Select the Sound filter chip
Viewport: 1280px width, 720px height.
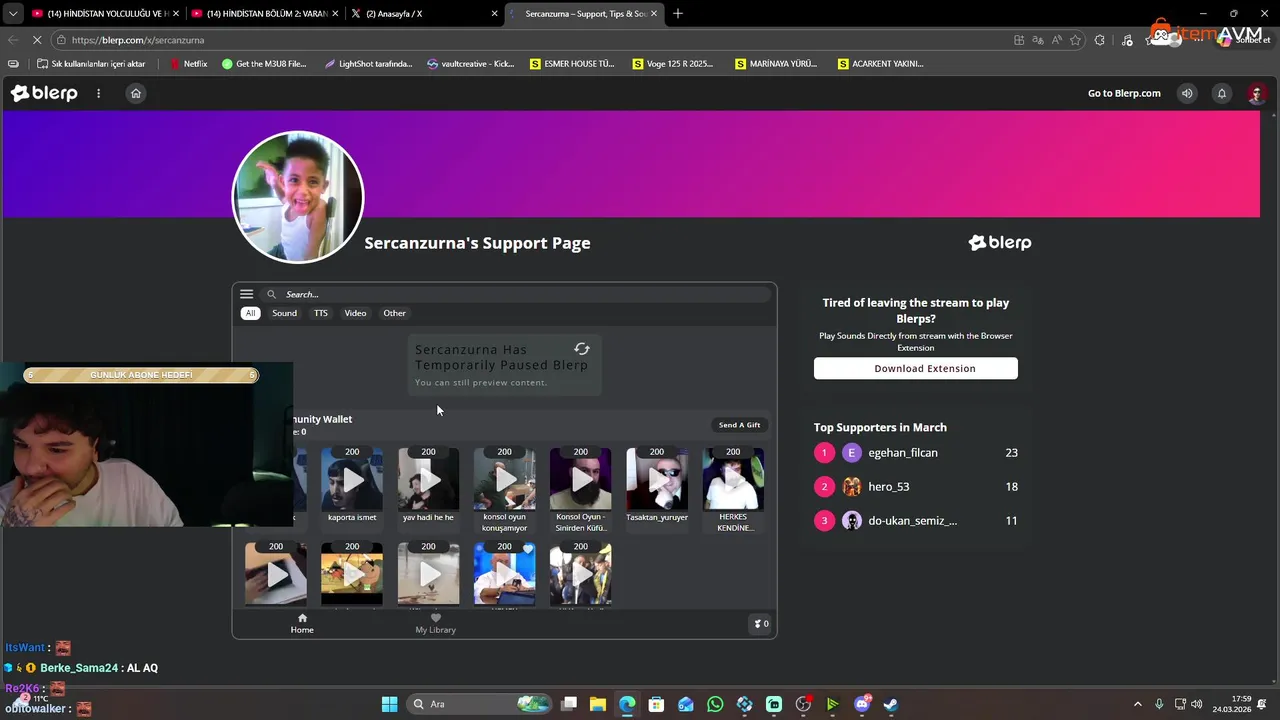pyautogui.click(x=284, y=313)
